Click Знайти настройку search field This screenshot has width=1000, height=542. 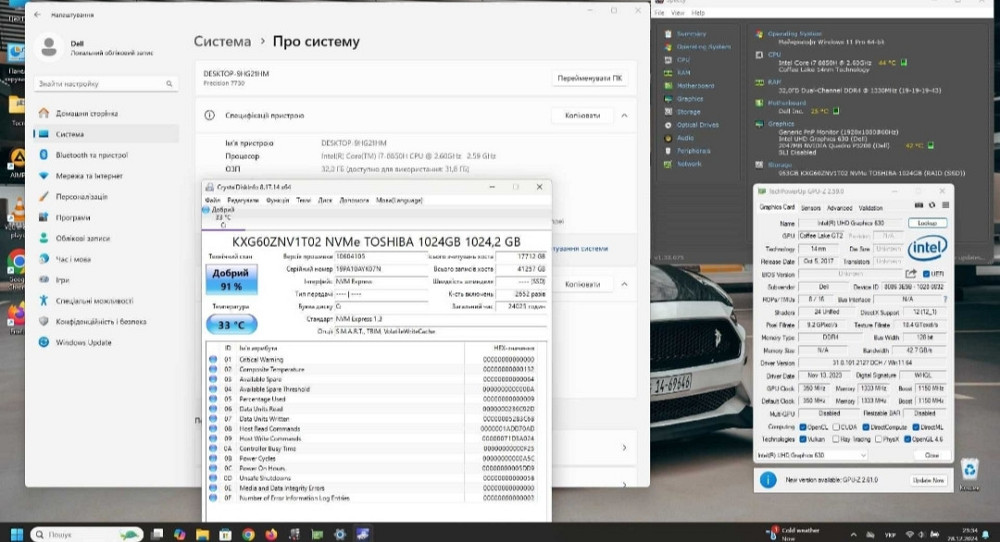click(x=106, y=84)
